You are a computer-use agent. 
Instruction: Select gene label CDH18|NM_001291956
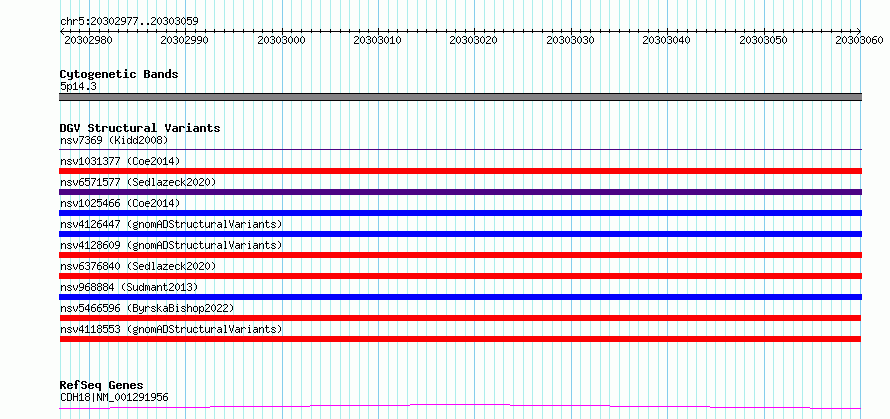point(114,397)
